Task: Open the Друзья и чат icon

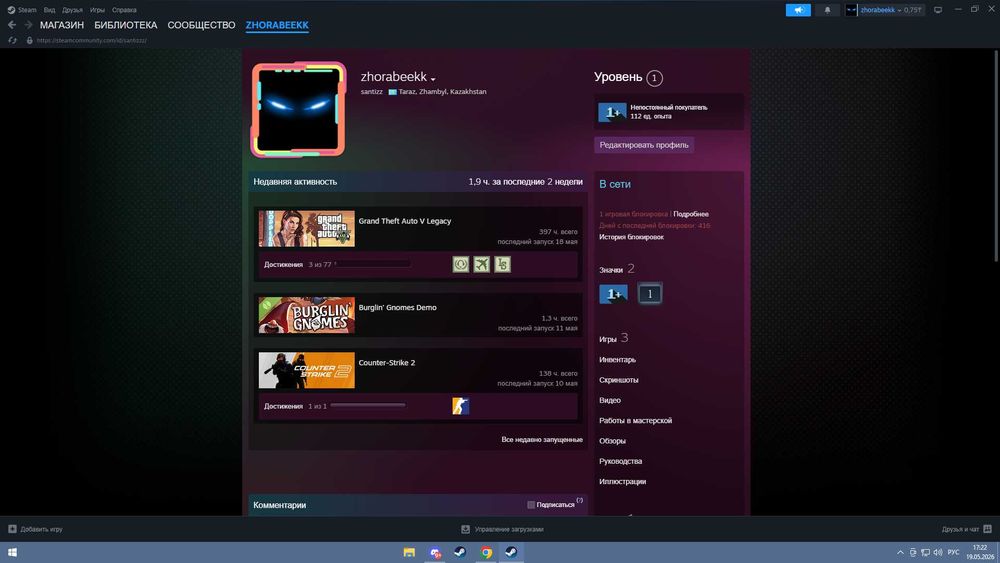Action: click(987, 529)
